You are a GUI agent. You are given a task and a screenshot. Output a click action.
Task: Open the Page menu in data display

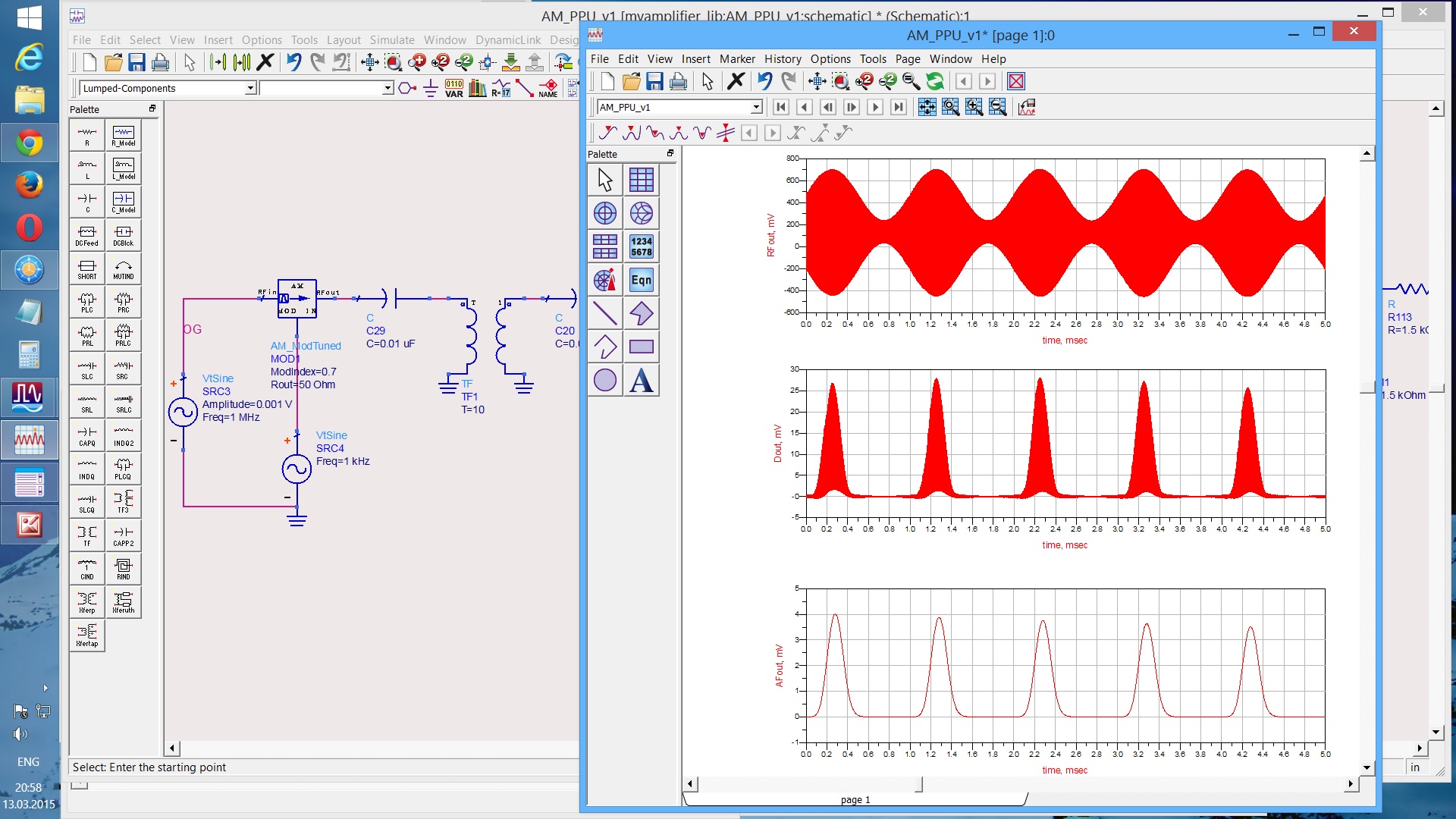(908, 58)
